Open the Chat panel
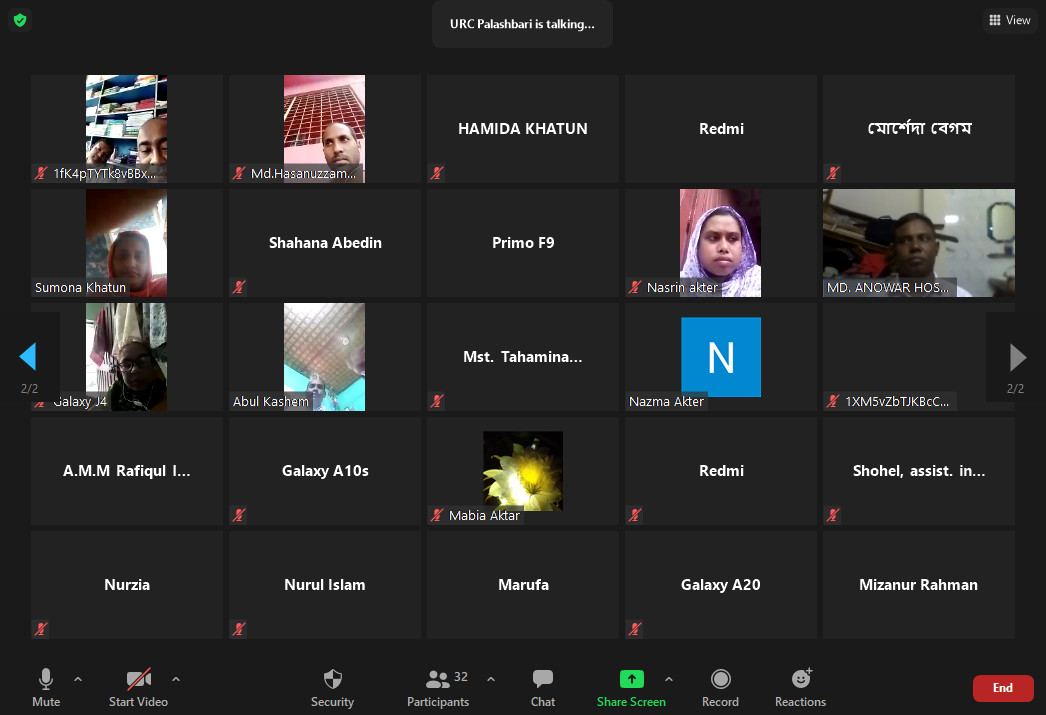The image size is (1046, 715). pyautogui.click(x=543, y=687)
